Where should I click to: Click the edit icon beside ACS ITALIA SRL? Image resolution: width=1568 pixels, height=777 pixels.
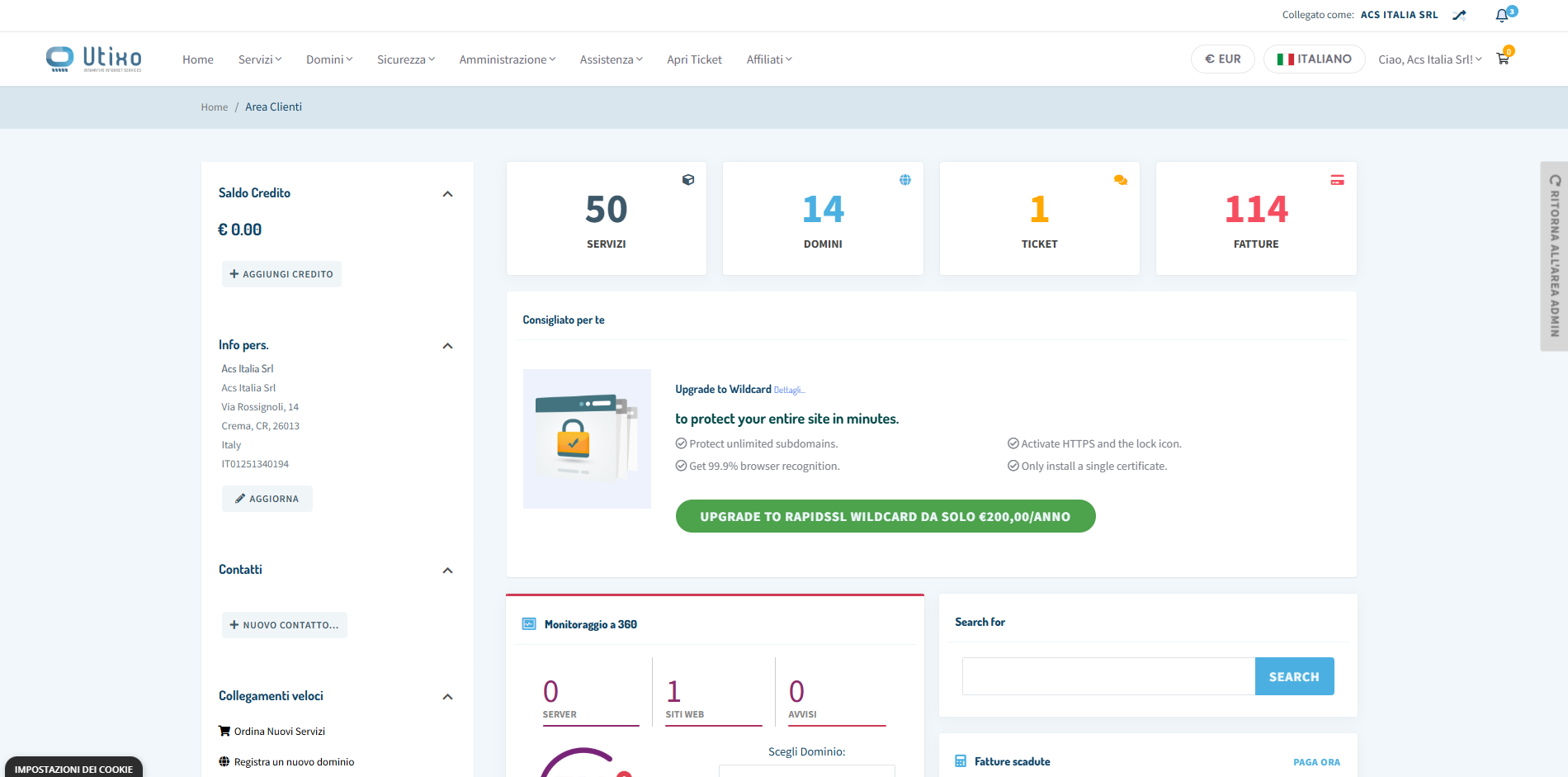click(1459, 15)
